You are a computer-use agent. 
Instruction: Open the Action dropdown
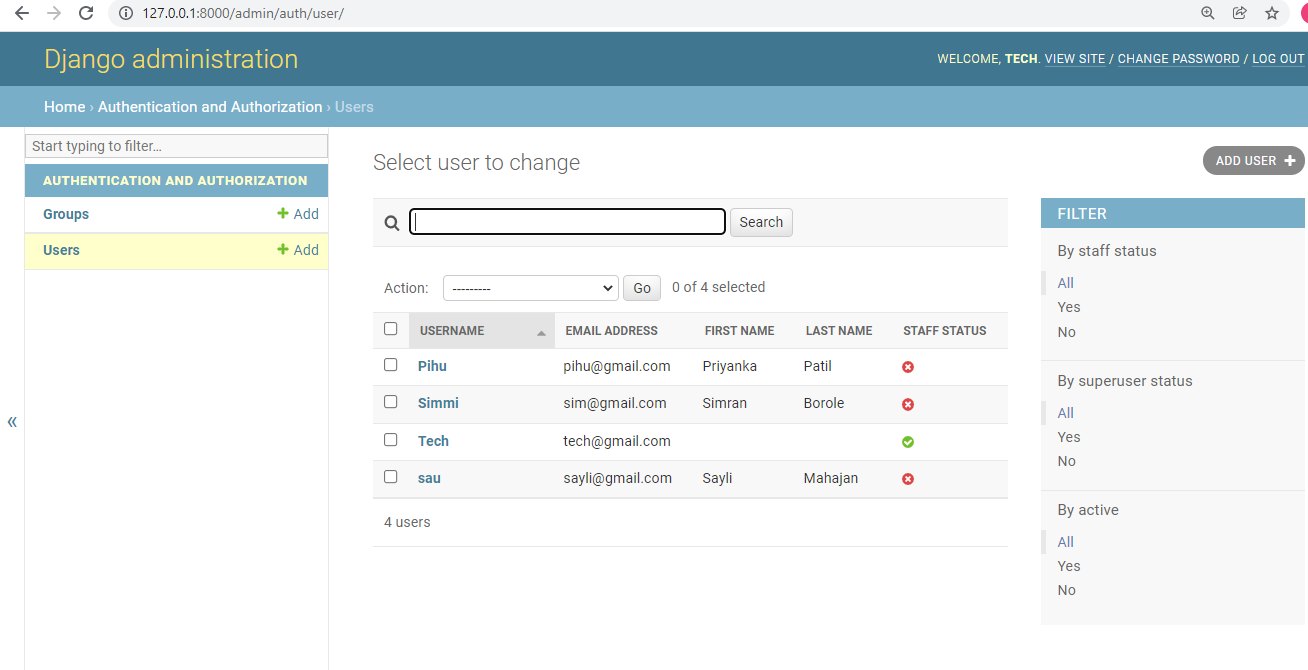[530, 287]
